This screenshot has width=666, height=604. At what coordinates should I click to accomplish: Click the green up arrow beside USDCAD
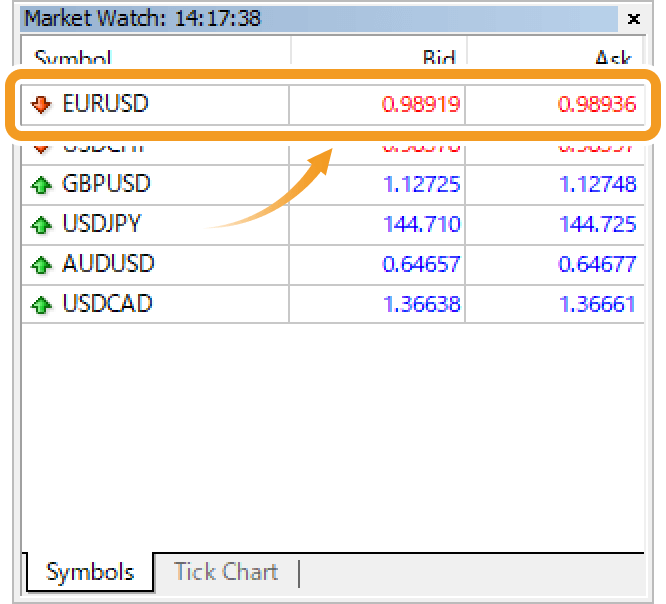(41, 304)
